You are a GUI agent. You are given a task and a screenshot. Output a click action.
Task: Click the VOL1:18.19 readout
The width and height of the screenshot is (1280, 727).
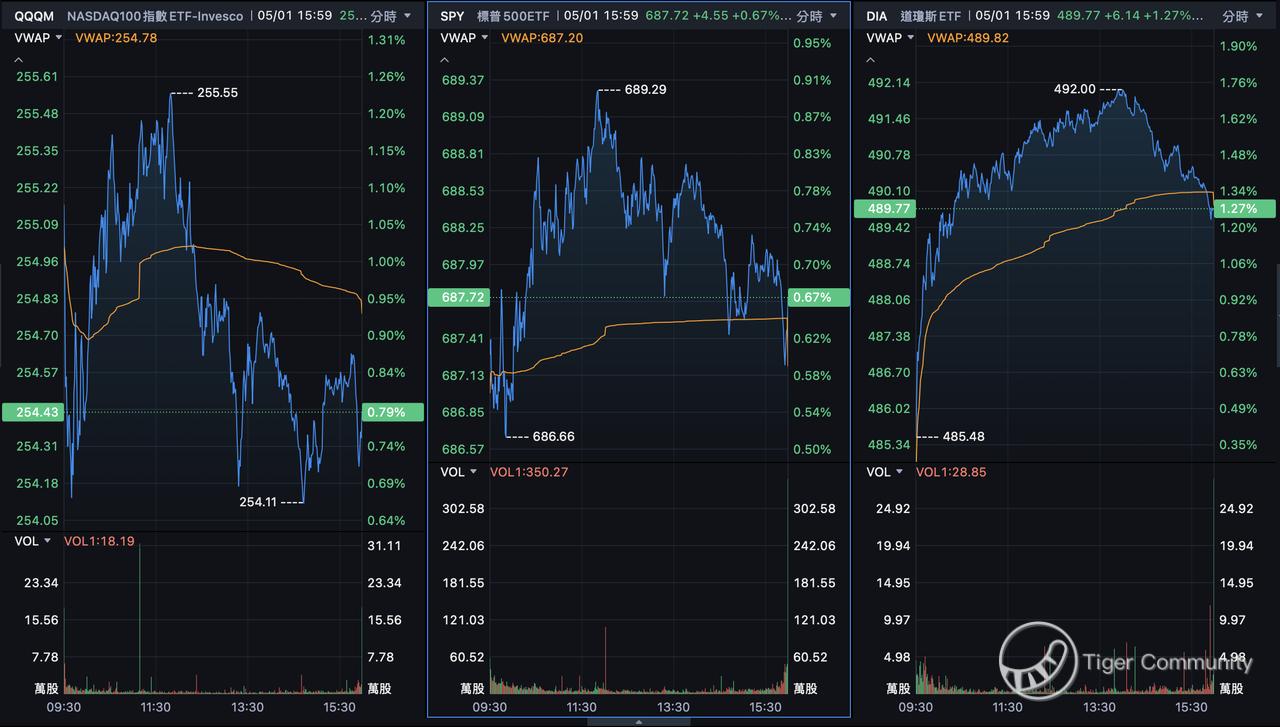(x=99, y=541)
